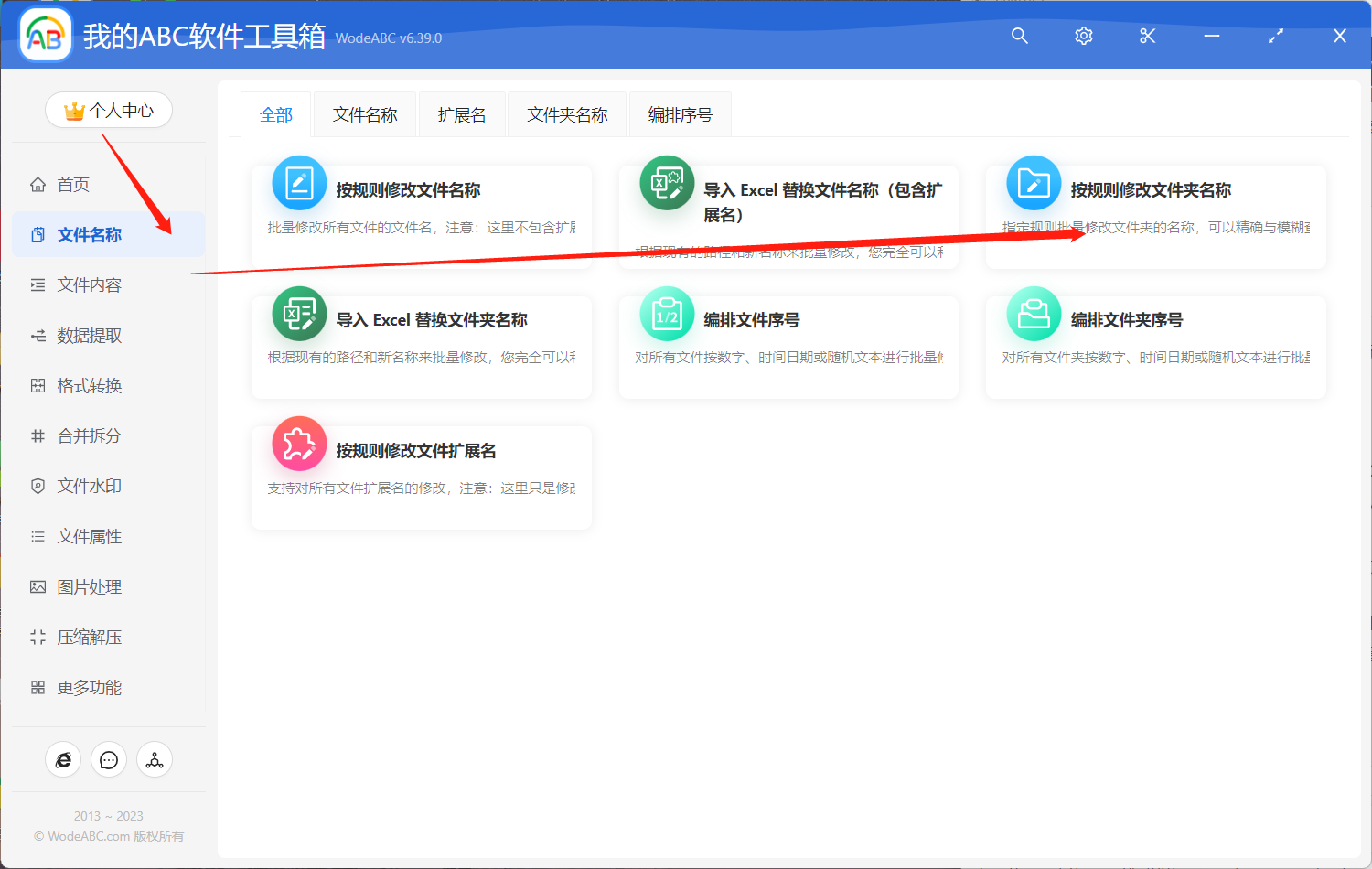Click the 按规则修改文件夹名称 folder icon
1372x869 pixels.
tap(1033, 183)
